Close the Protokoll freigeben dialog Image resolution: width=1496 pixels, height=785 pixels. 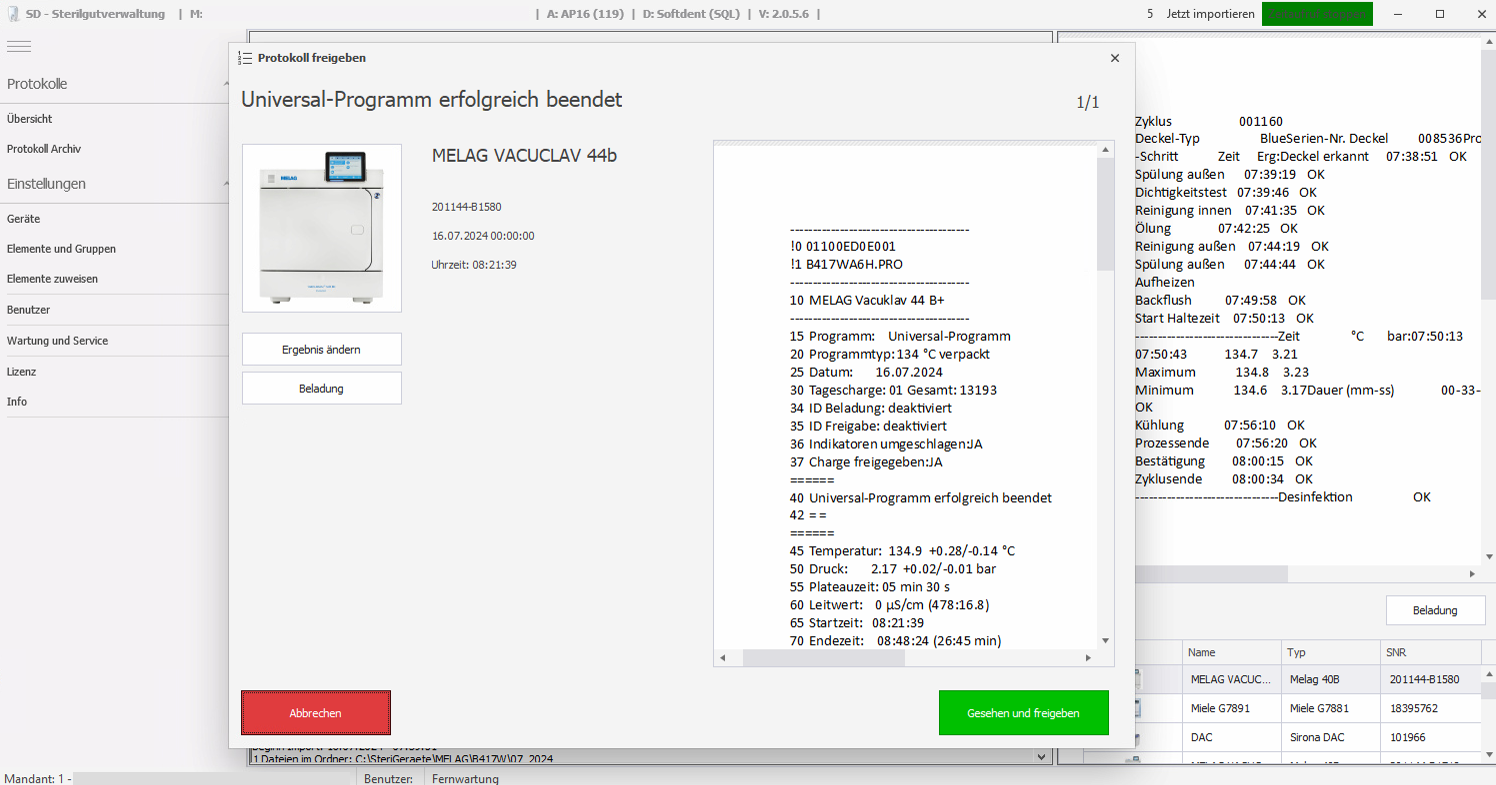1115,58
